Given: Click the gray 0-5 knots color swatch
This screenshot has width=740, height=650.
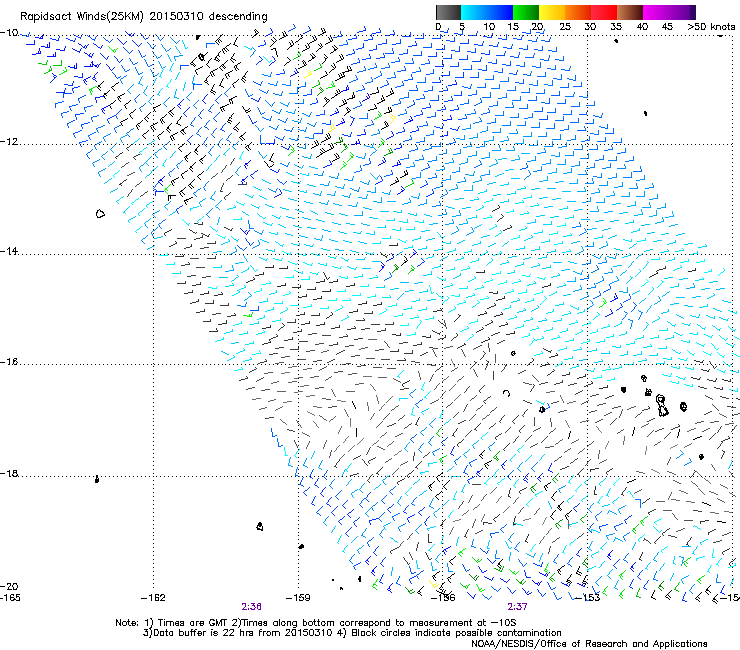Looking at the screenshot, I should point(448,12).
